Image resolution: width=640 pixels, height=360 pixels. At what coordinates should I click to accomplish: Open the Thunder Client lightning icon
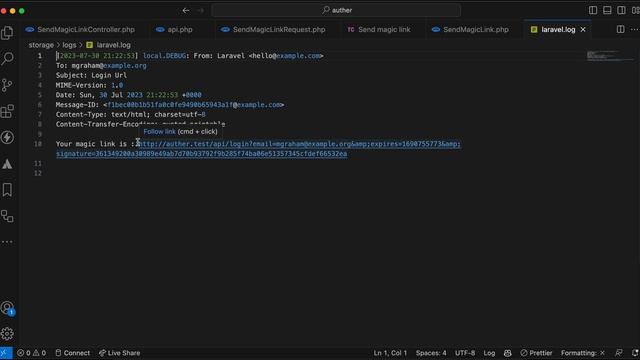click(7, 138)
